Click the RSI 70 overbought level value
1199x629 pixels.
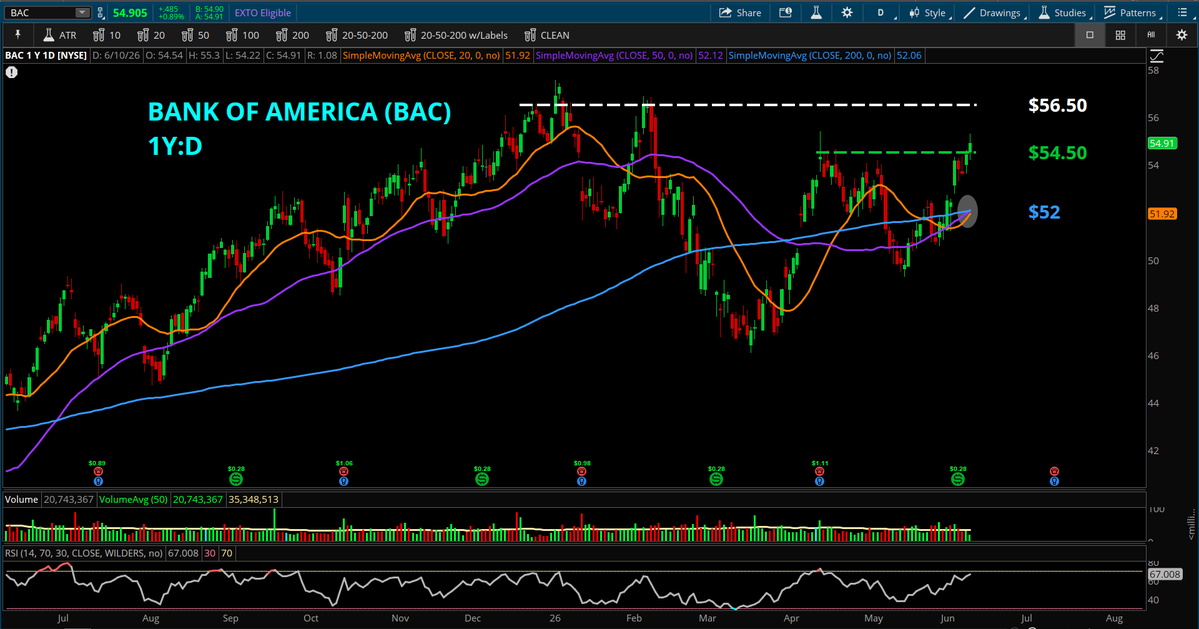coord(227,553)
